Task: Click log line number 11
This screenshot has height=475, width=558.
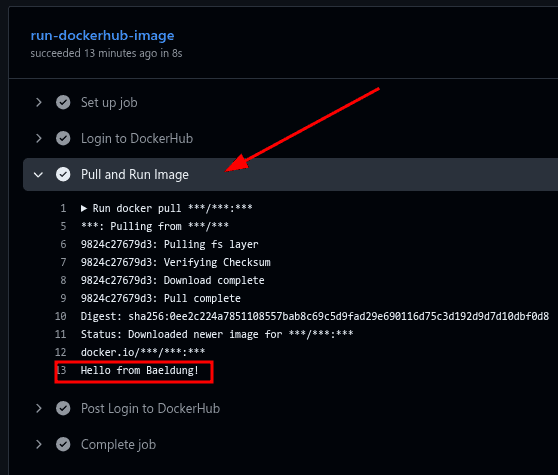Action: [60, 334]
